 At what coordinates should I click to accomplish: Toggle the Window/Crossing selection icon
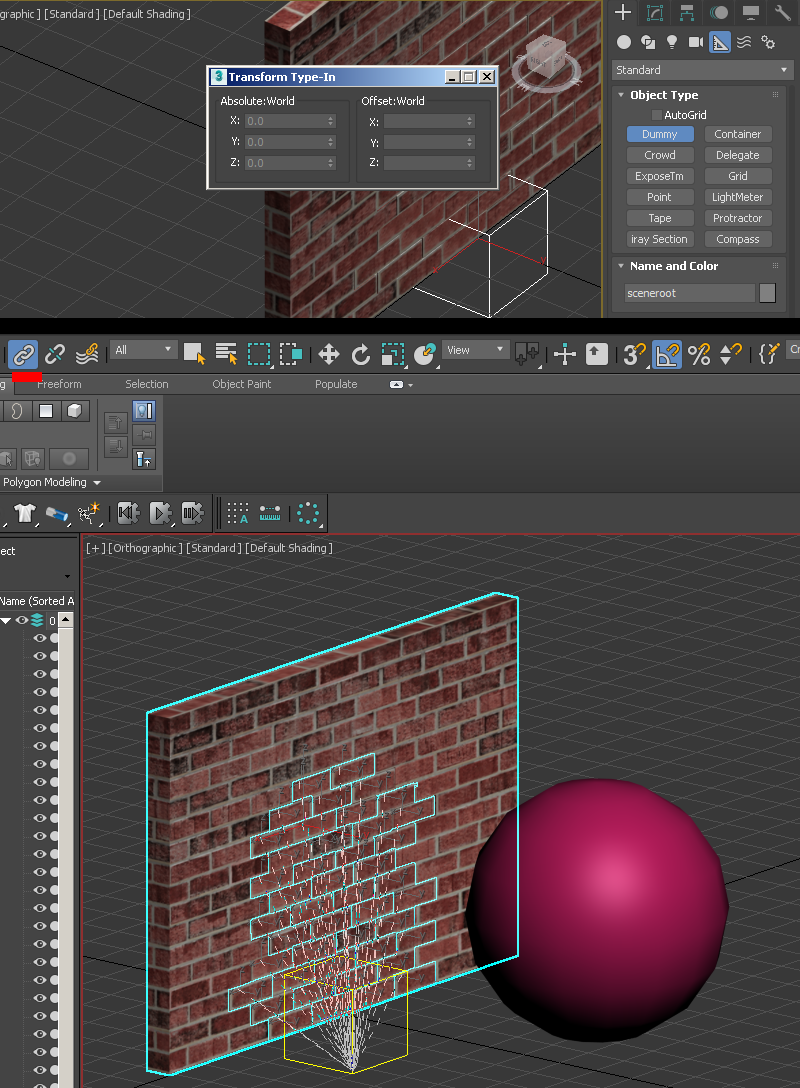pyautogui.click(x=290, y=354)
